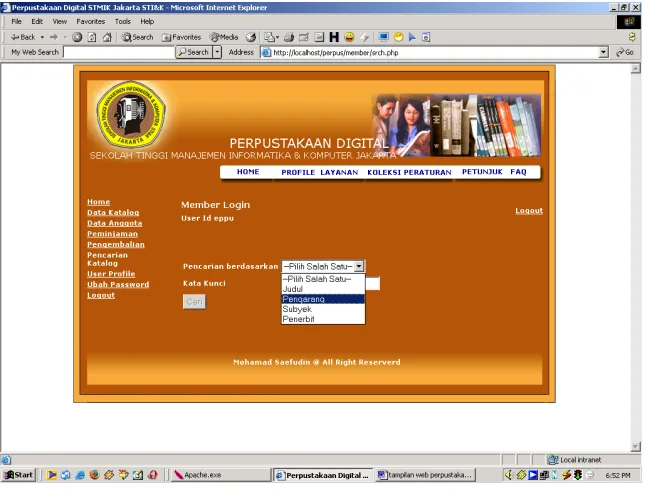Image resolution: width=650 pixels, height=490 pixels.
Task: Click the My Web Search input field
Action: click(x=119, y=52)
